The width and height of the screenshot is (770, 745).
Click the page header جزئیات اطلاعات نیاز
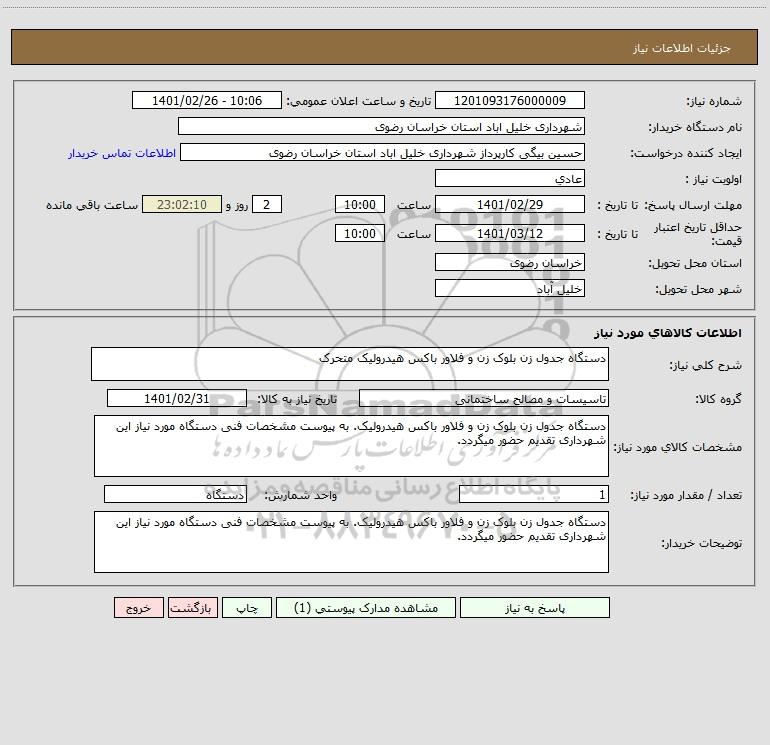(681, 48)
